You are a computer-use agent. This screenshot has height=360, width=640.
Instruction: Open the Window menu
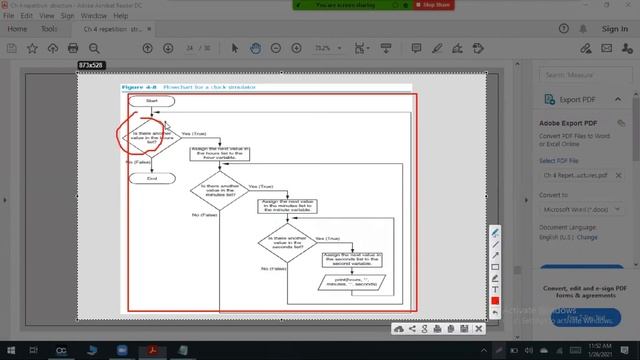point(93,16)
